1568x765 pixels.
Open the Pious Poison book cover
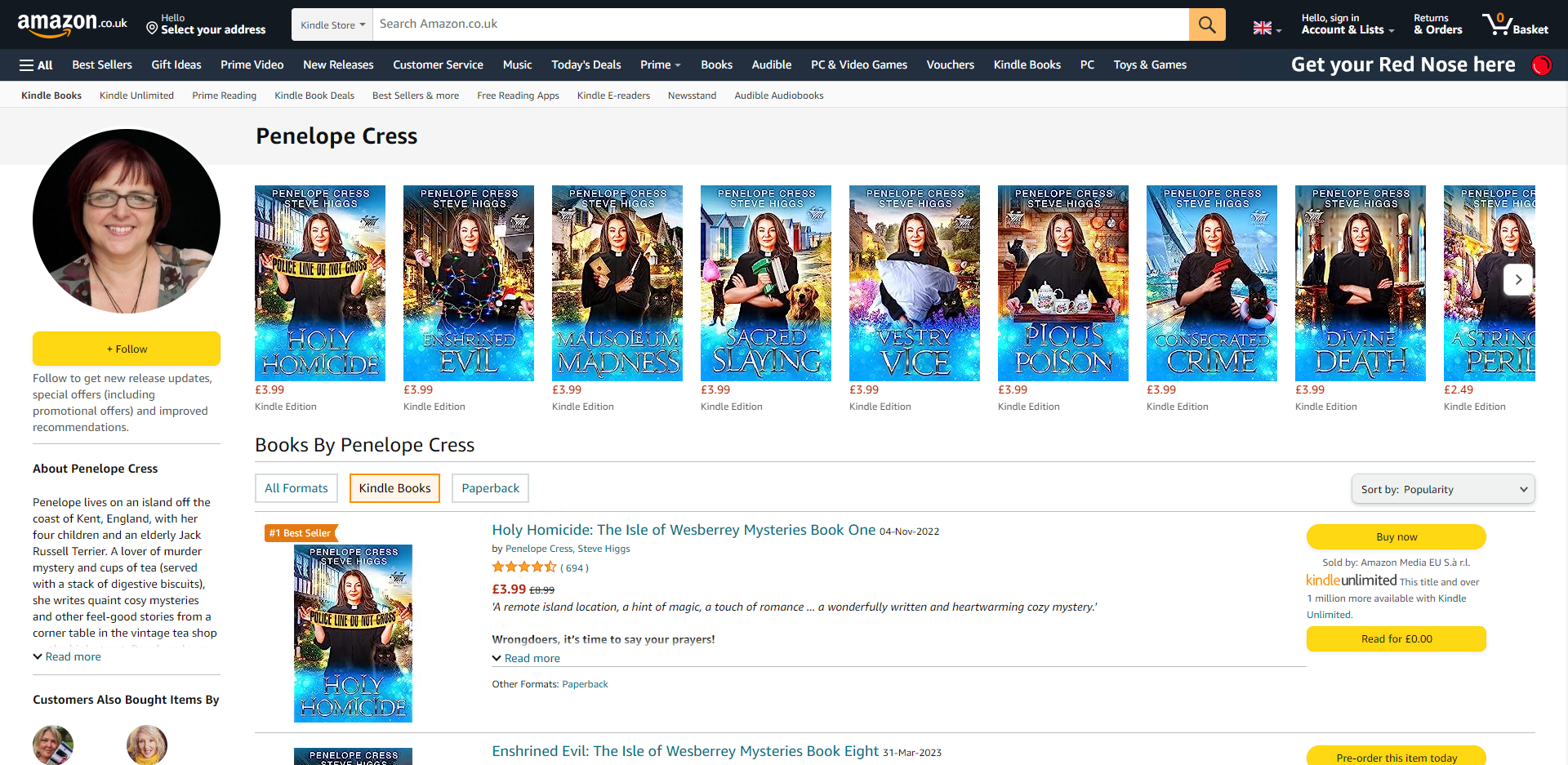[1062, 282]
